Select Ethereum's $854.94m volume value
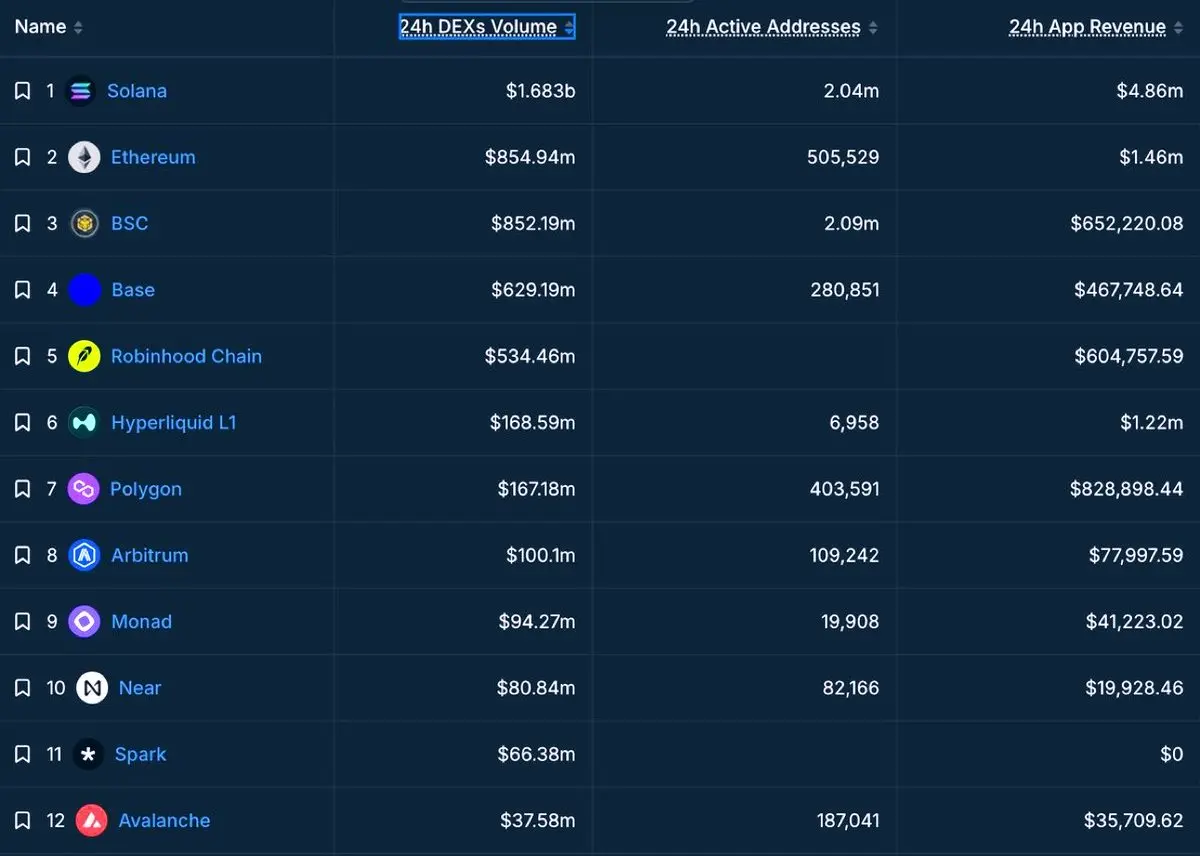The image size is (1200, 856). [x=530, y=157]
